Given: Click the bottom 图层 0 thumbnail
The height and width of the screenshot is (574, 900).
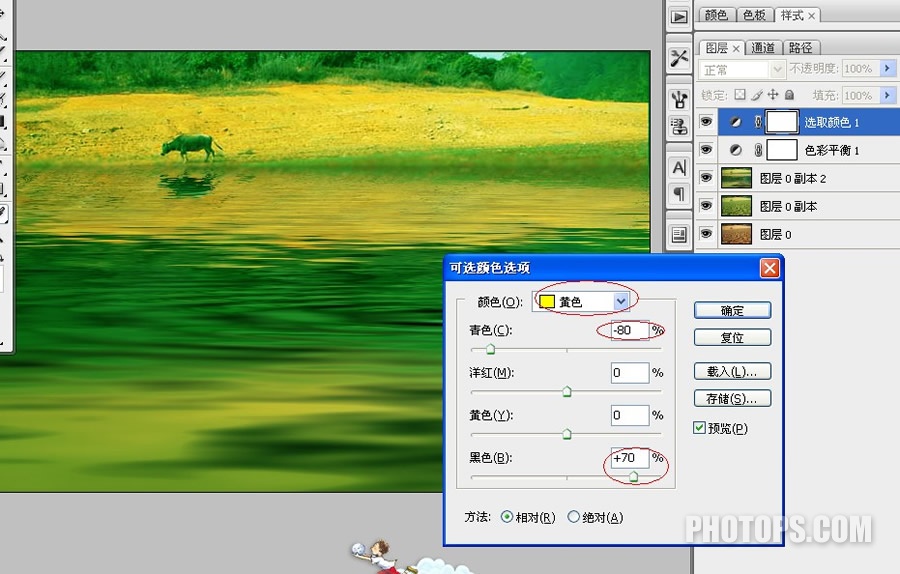Looking at the screenshot, I should coord(736,234).
